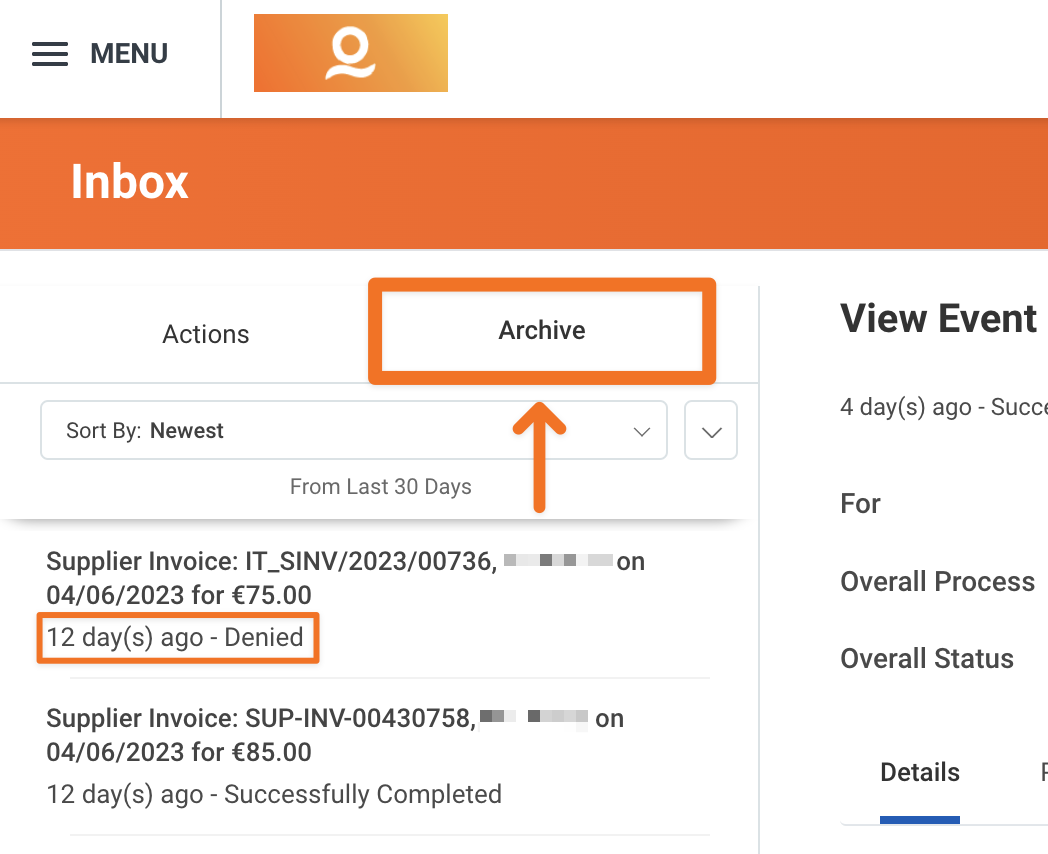Open the hamburger MENU icon
Image resolution: width=1048 pixels, height=854 pixels.
coord(49,54)
